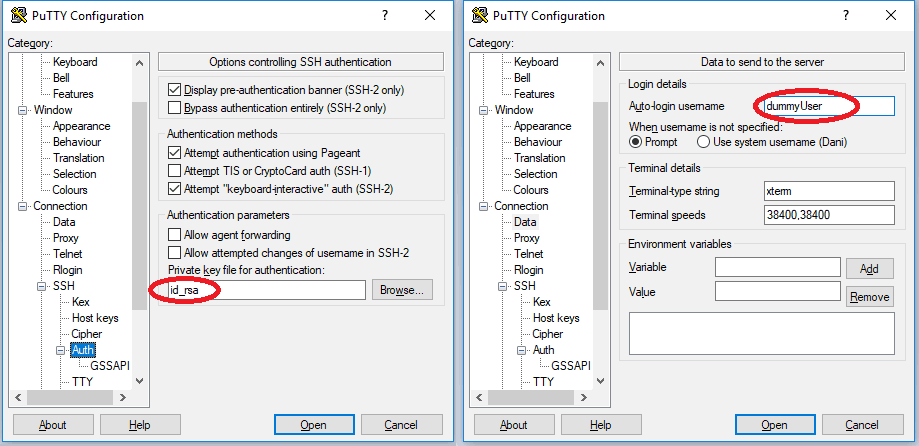Click environment Variable name field
Image resolution: width=919 pixels, height=446 pixels.
click(x=778, y=267)
